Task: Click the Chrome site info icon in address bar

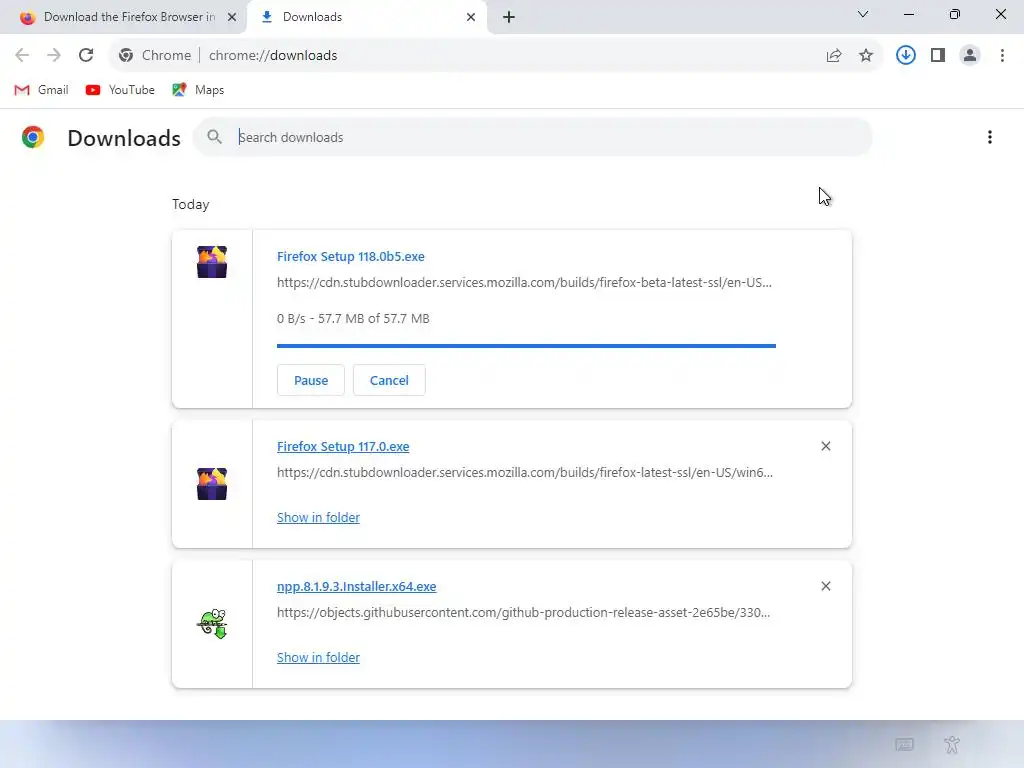Action: pos(126,56)
